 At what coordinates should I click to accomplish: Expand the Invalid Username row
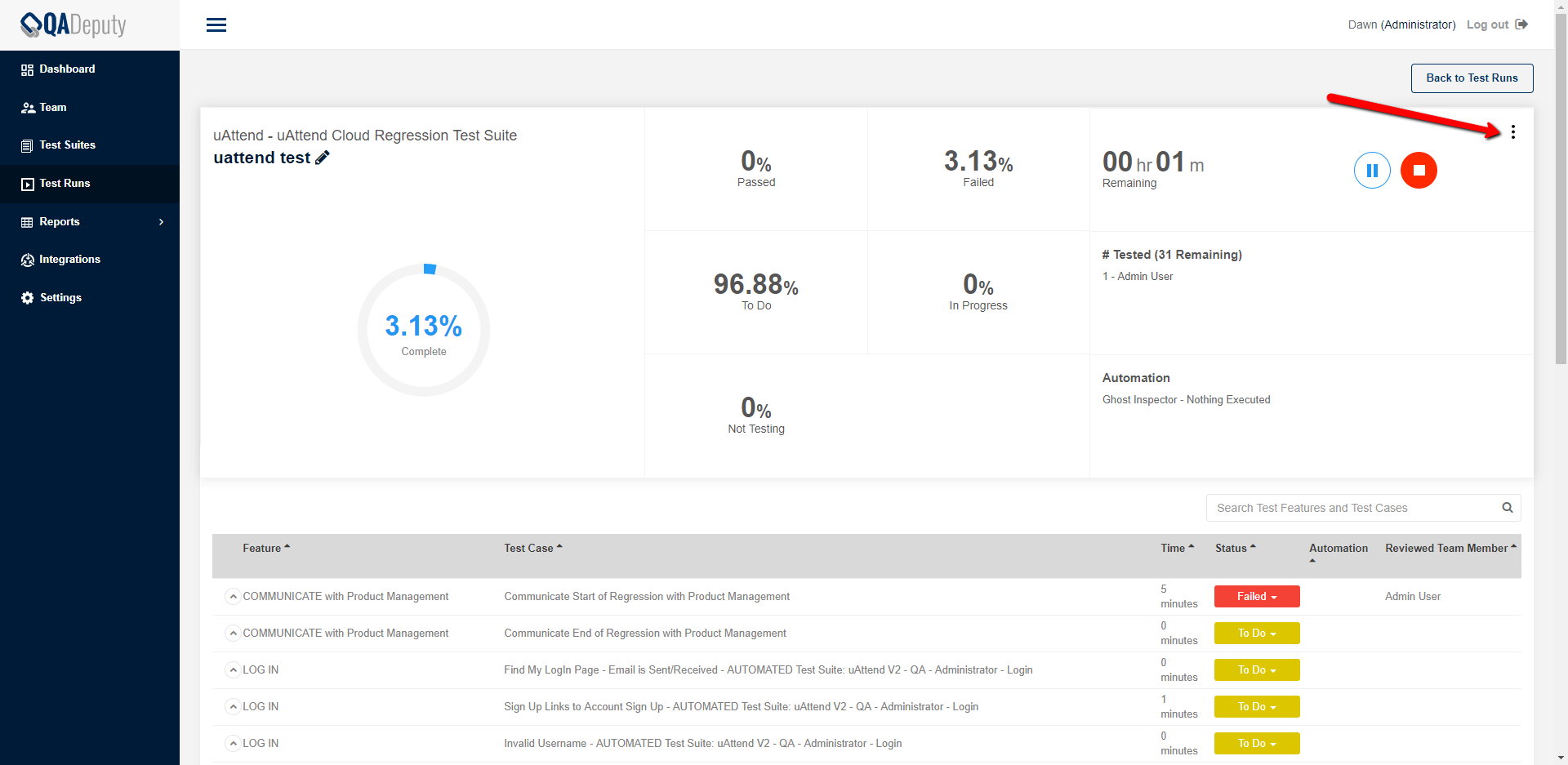coord(233,744)
